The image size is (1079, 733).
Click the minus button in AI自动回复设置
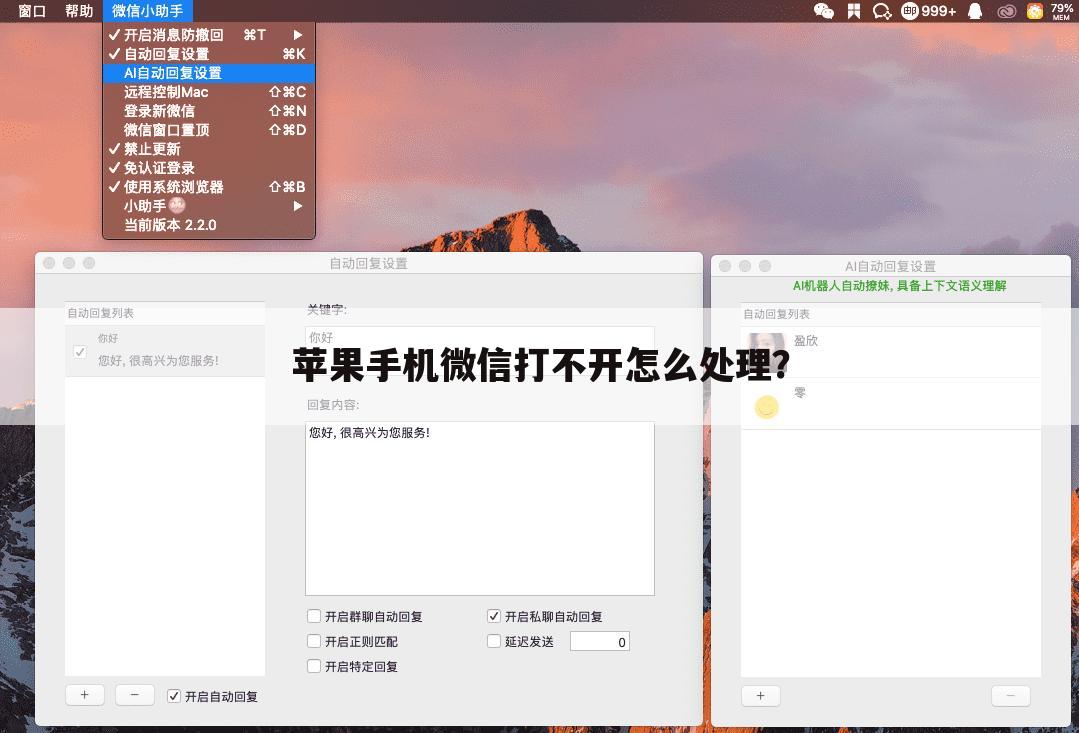1010,696
